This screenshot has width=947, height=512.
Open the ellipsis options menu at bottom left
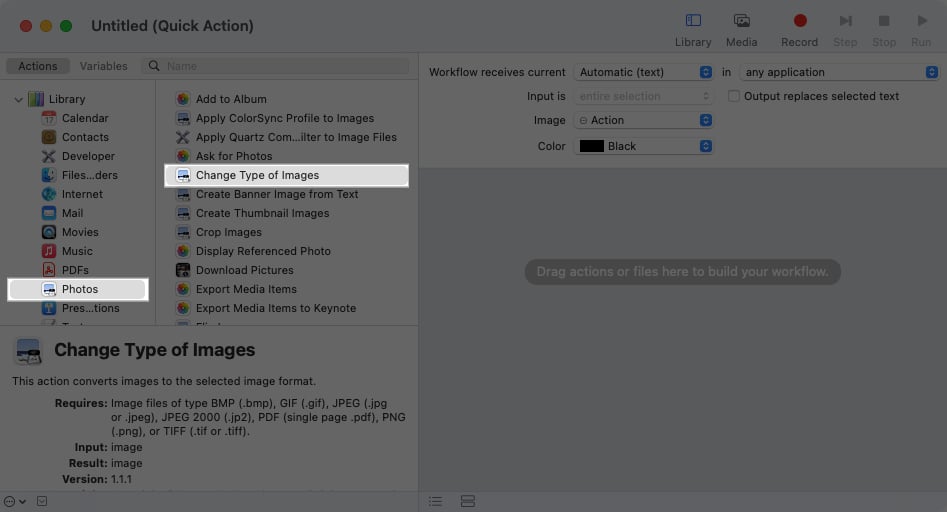click(x=14, y=501)
